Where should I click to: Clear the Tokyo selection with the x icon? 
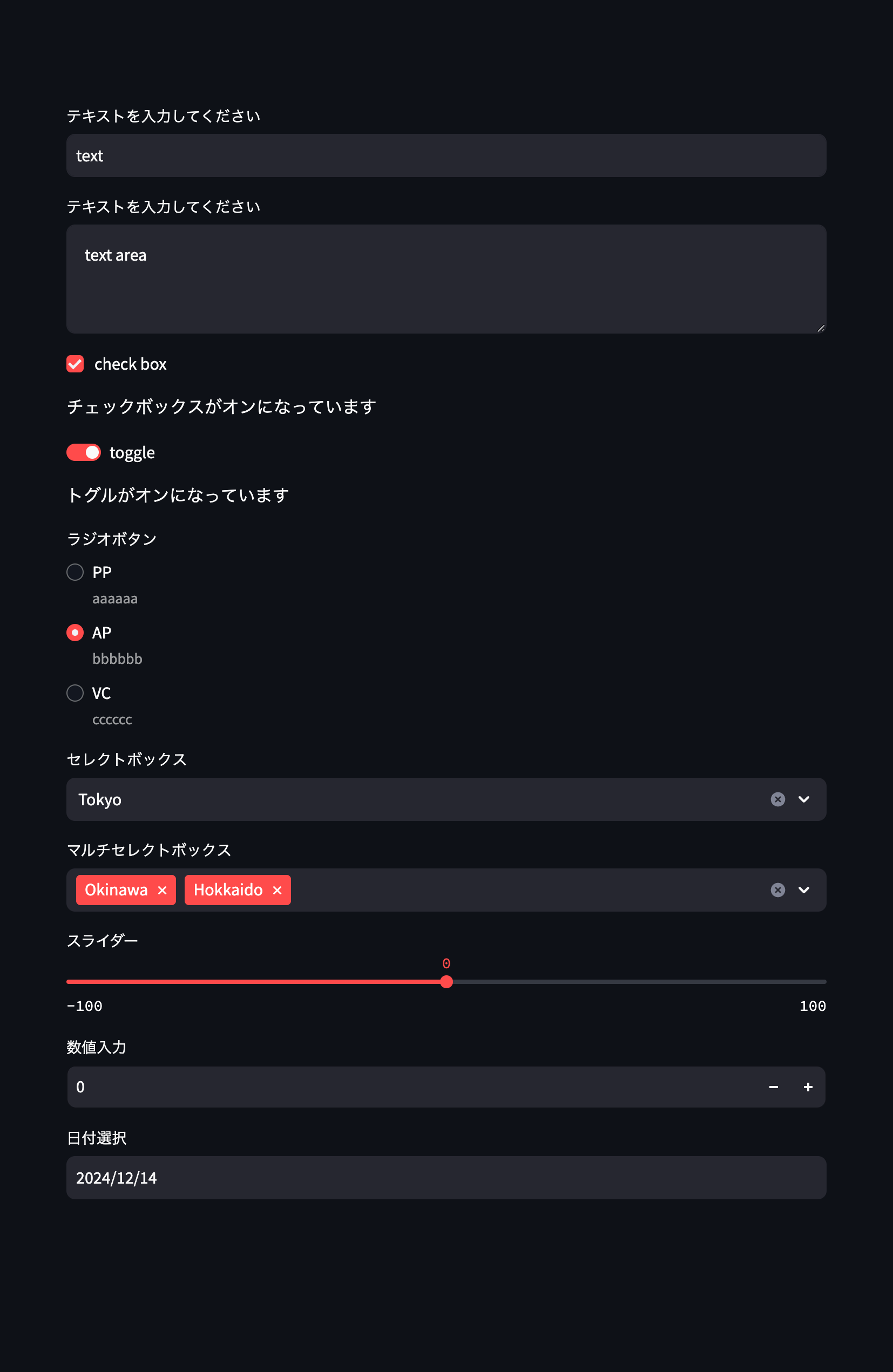(777, 799)
